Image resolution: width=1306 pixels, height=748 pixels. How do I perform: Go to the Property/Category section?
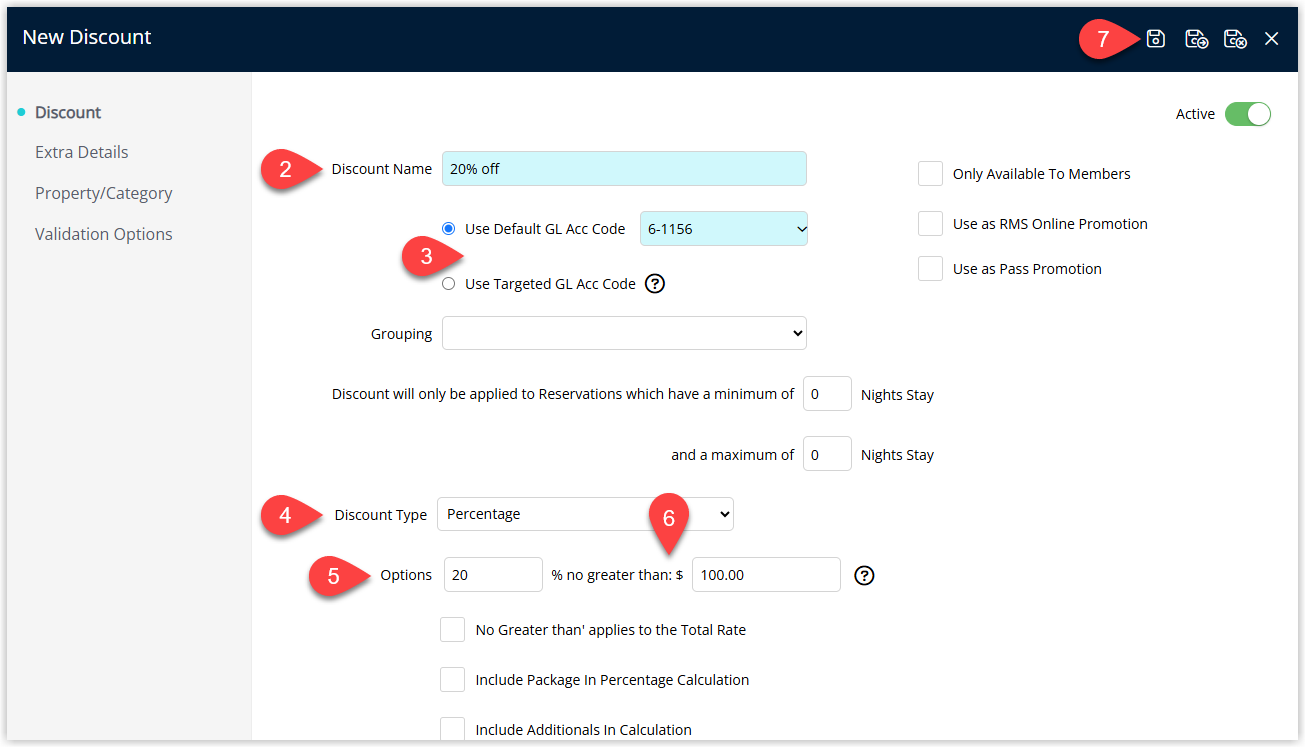click(x=104, y=193)
